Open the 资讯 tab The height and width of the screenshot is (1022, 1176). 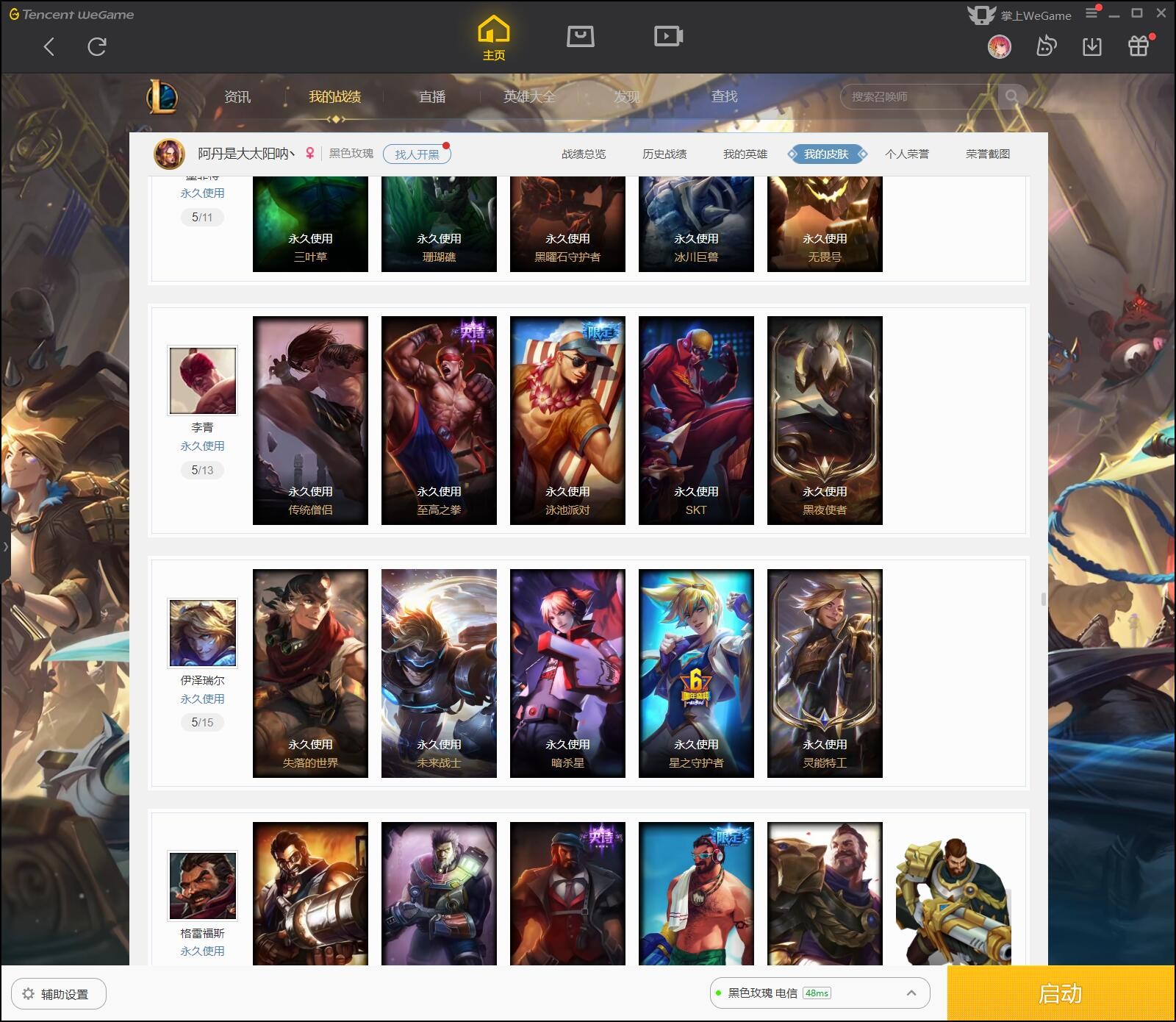(237, 96)
